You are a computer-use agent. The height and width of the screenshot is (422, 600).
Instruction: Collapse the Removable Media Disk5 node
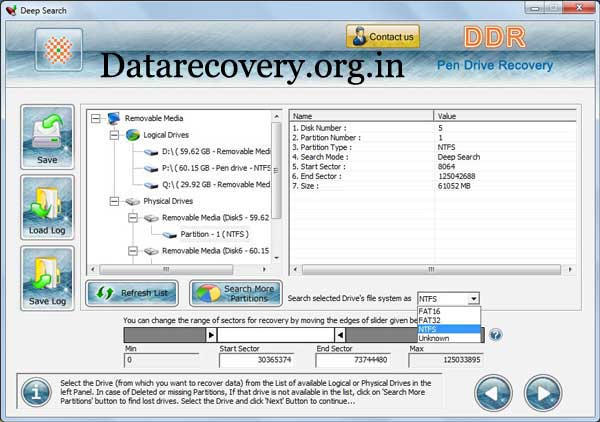(133, 218)
